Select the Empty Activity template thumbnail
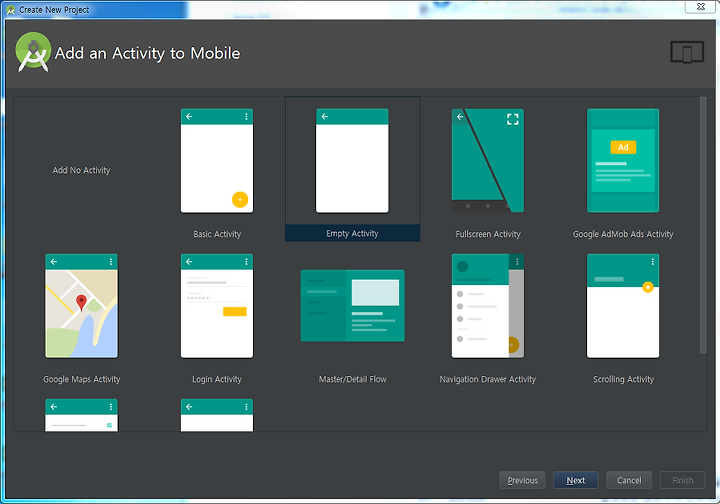This screenshot has width=720, height=504. click(352, 161)
